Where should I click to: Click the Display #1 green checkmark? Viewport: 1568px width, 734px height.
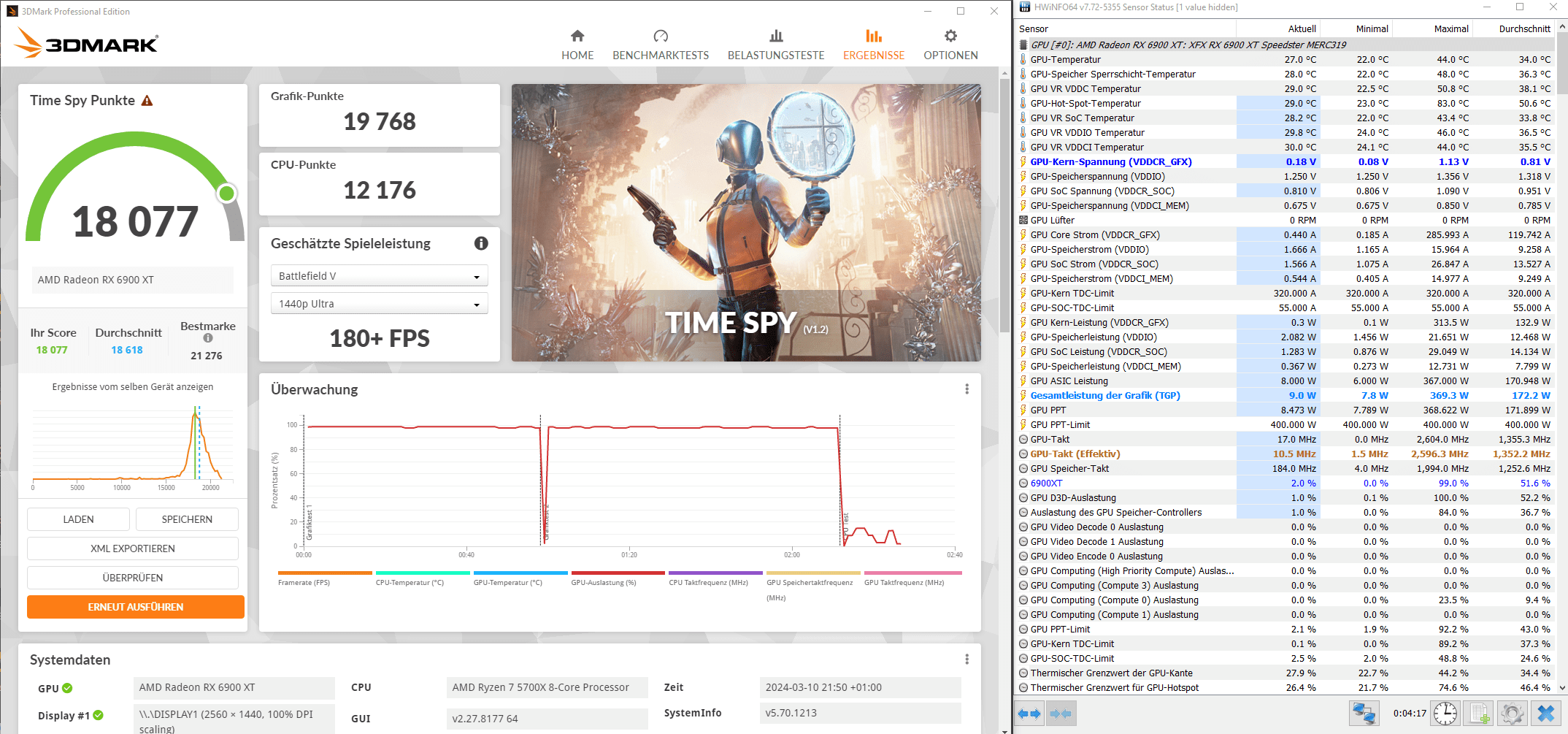[99, 716]
